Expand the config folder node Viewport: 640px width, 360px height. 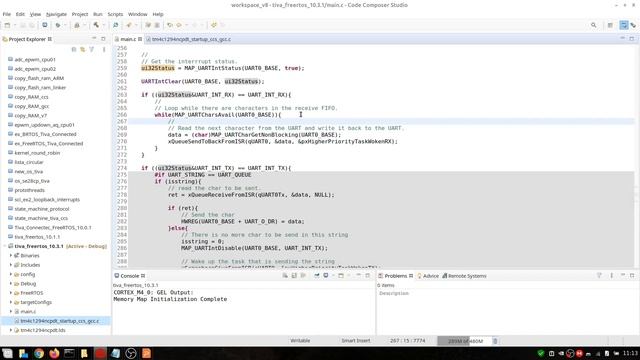pyautogui.click(x=11, y=274)
